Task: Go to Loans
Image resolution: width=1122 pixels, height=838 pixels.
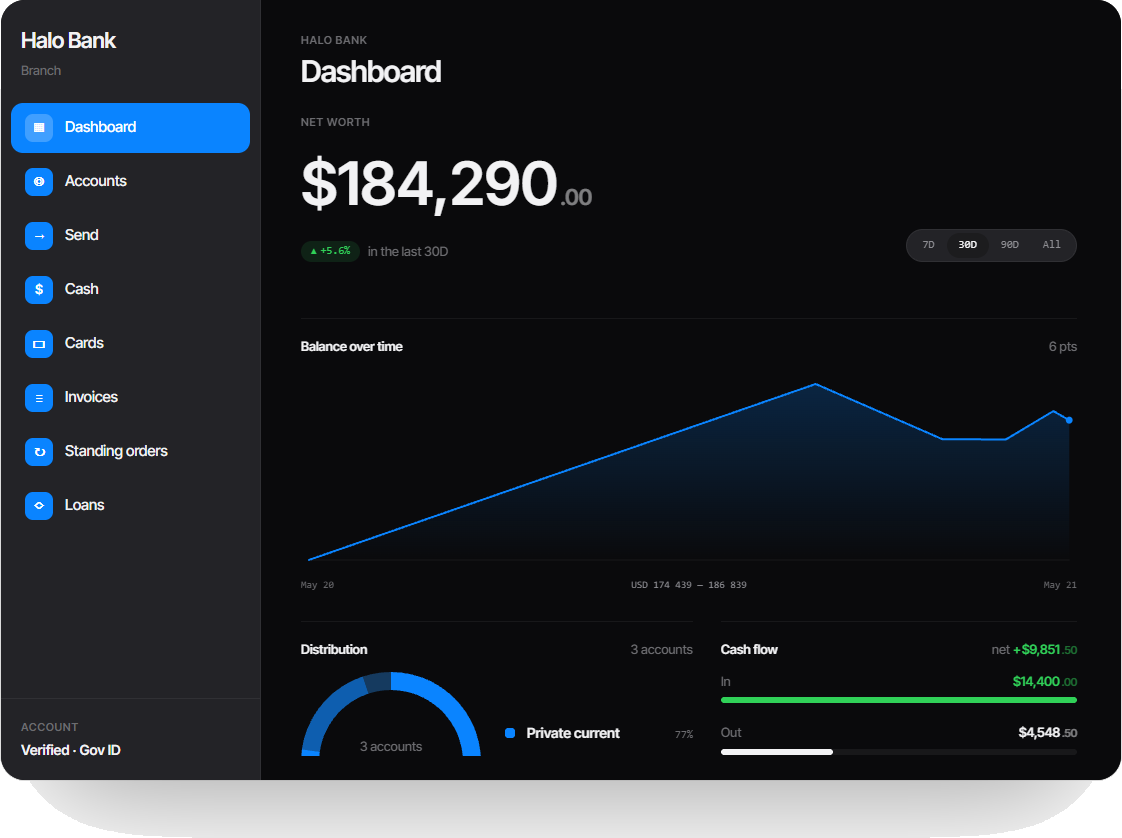Action: [130, 505]
